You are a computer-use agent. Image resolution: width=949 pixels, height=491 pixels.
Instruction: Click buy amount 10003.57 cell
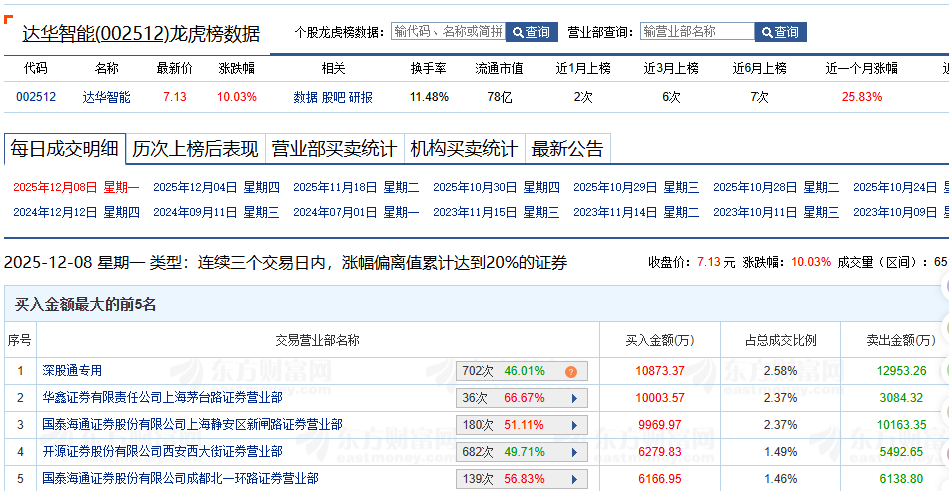coord(660,398)
